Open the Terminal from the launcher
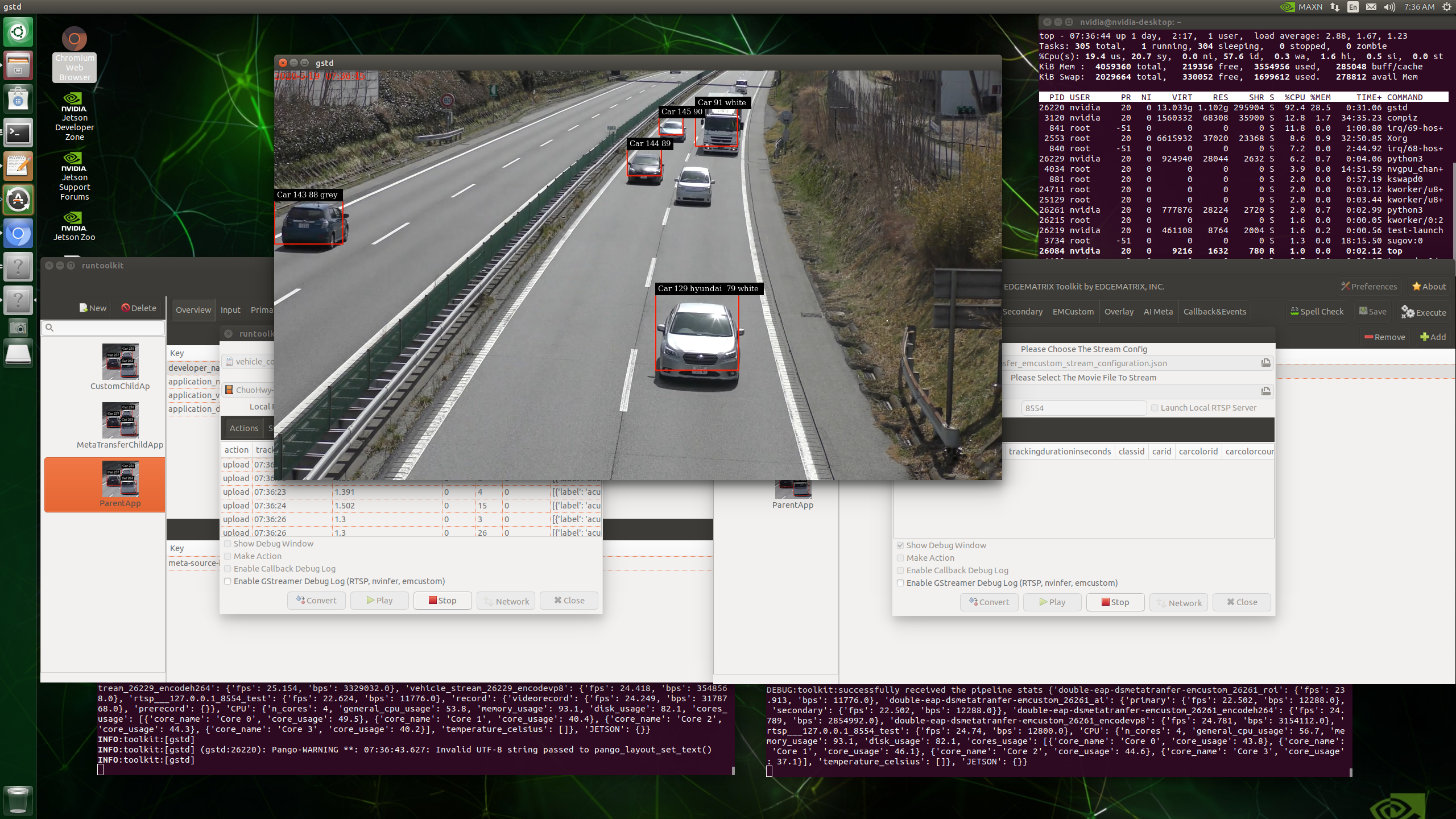Viewport: 1456px width, 819px height. 18,133
